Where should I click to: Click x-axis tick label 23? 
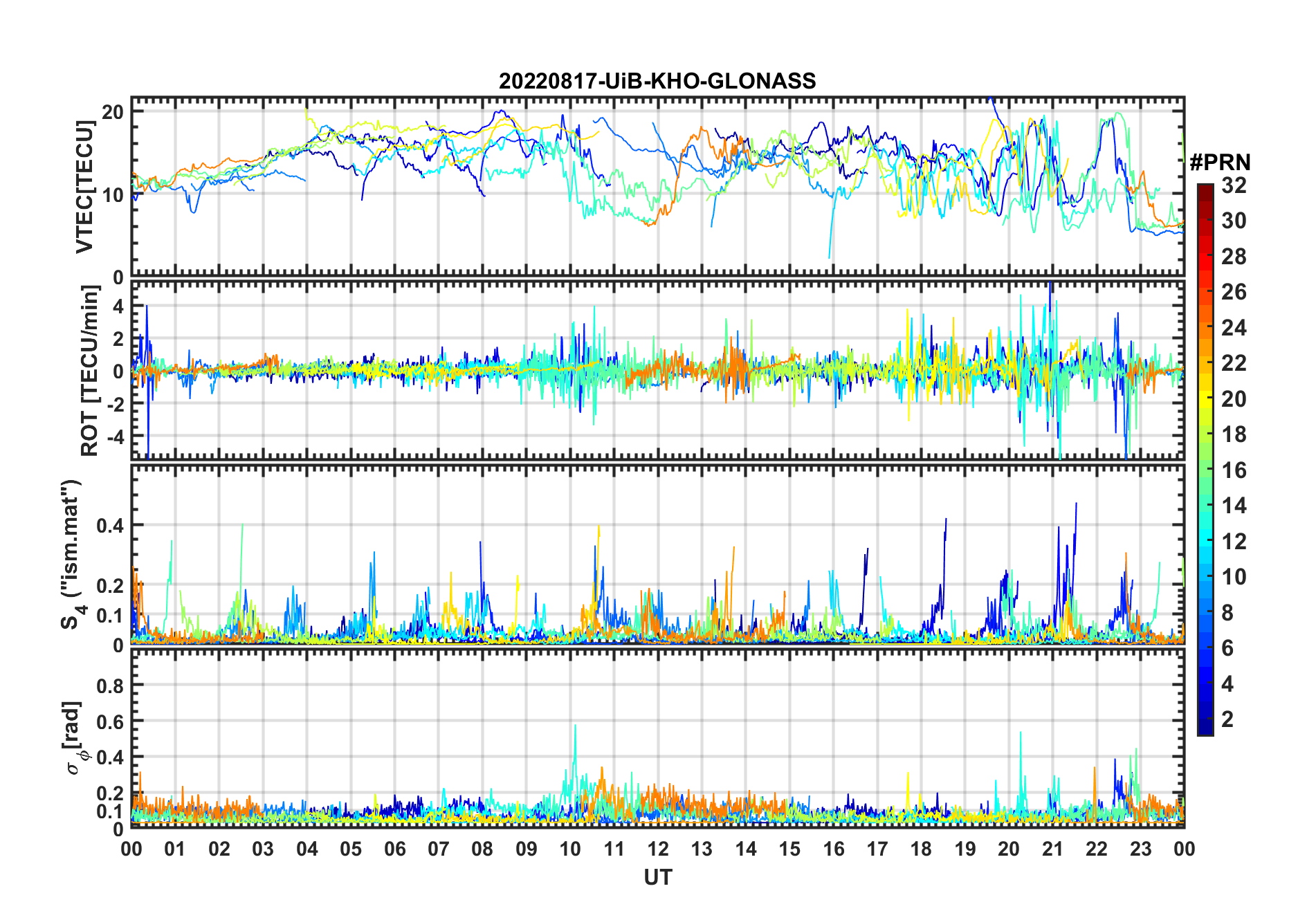point(1140,849)
